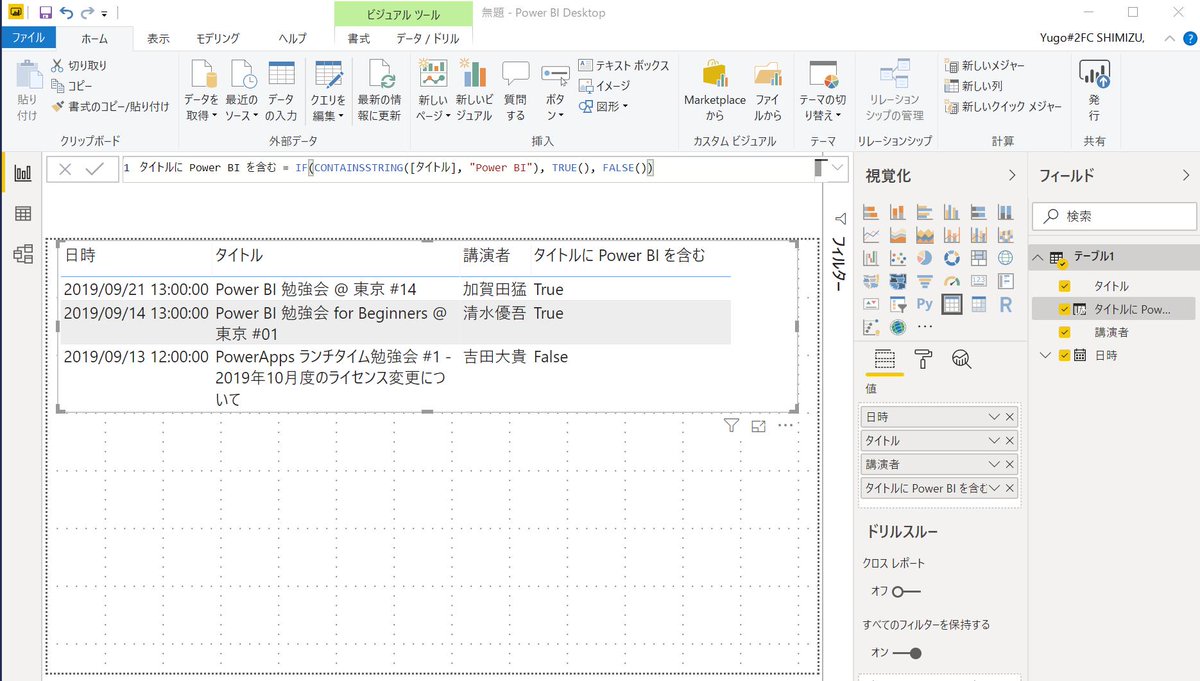
Task: Select the scatter chart visual
Action: click(897, 258)
